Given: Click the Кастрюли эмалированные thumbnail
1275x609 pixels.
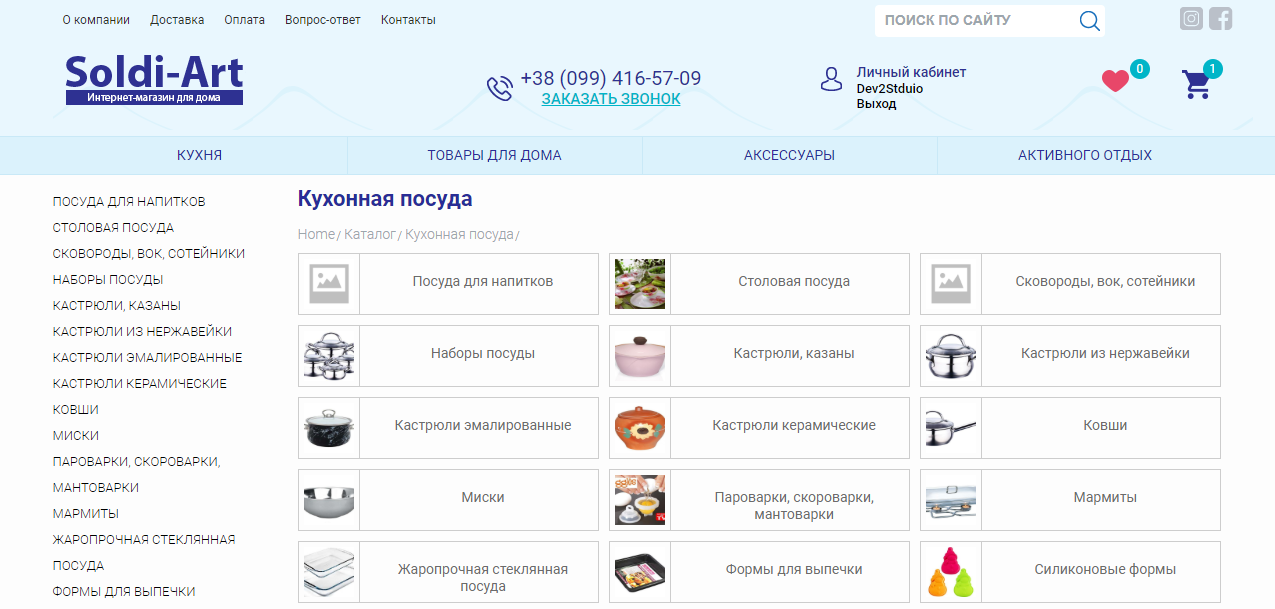Looking at the screenshot, I should click(x=328, y=426).
